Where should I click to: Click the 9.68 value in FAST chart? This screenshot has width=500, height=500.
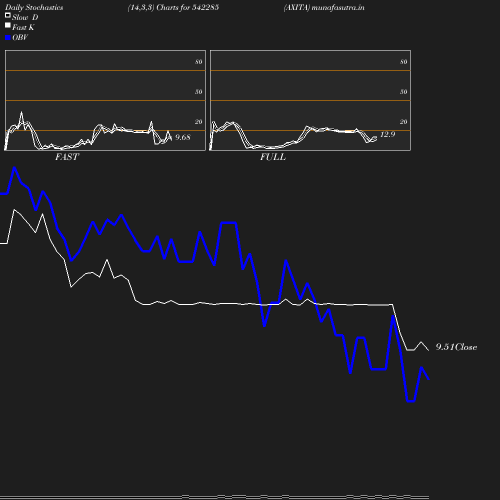183,137
